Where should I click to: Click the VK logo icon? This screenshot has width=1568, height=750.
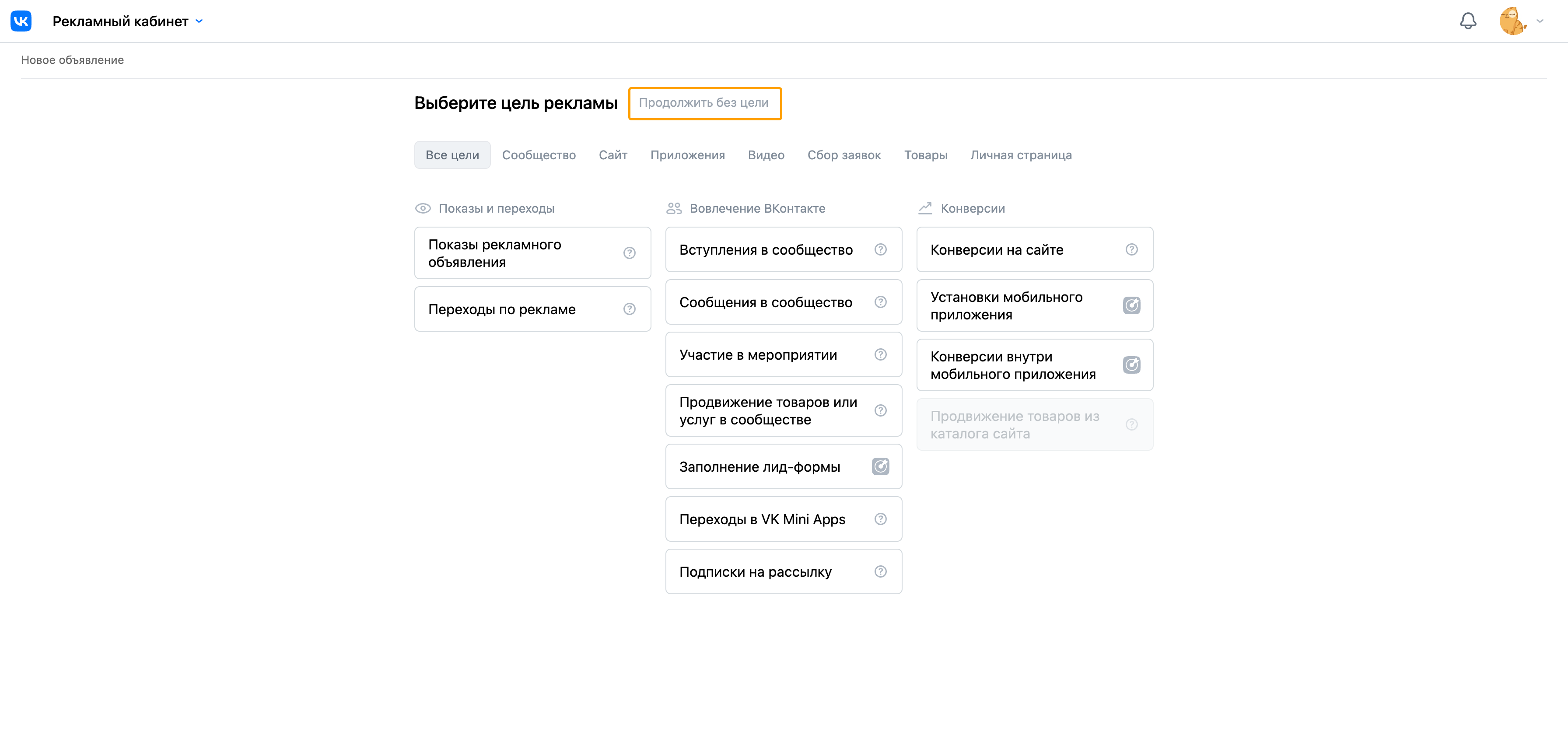tap(21, 21)
